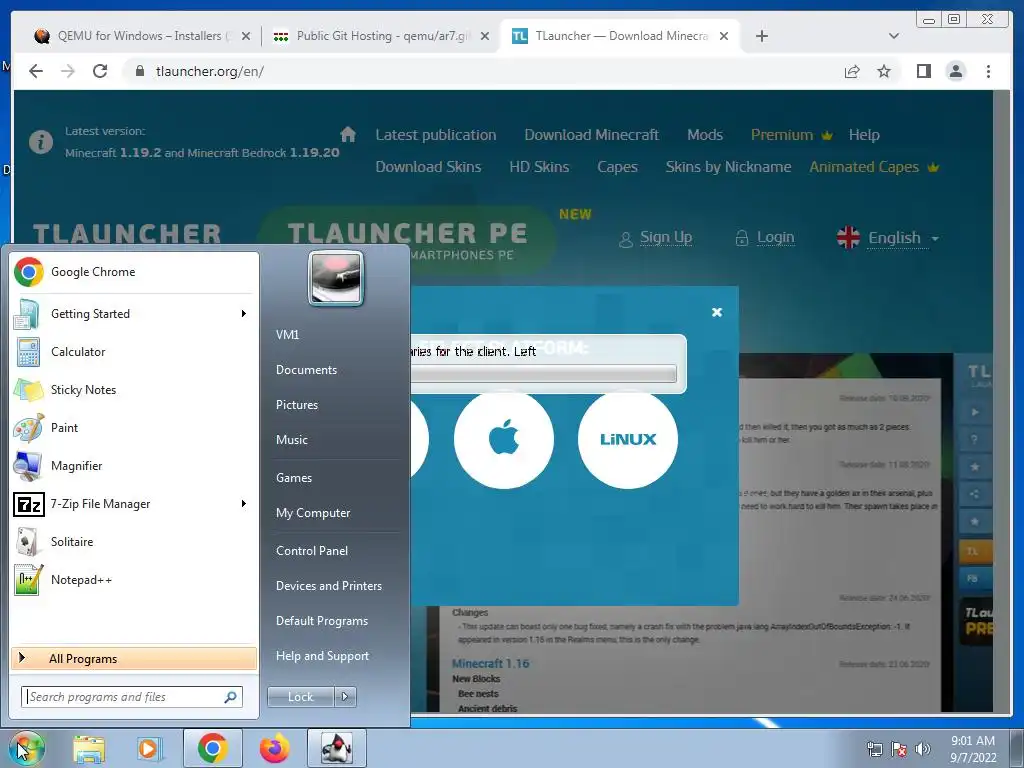Go back in Chrome history
This screenshot has width=1024, height=768.
tap(36, 71)
